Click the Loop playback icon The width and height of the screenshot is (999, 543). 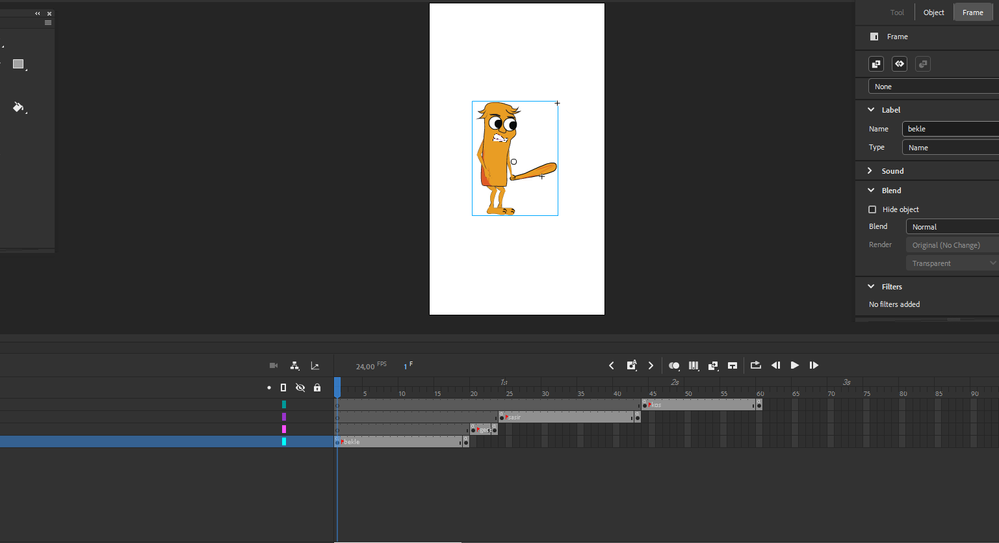coord(755,366)
